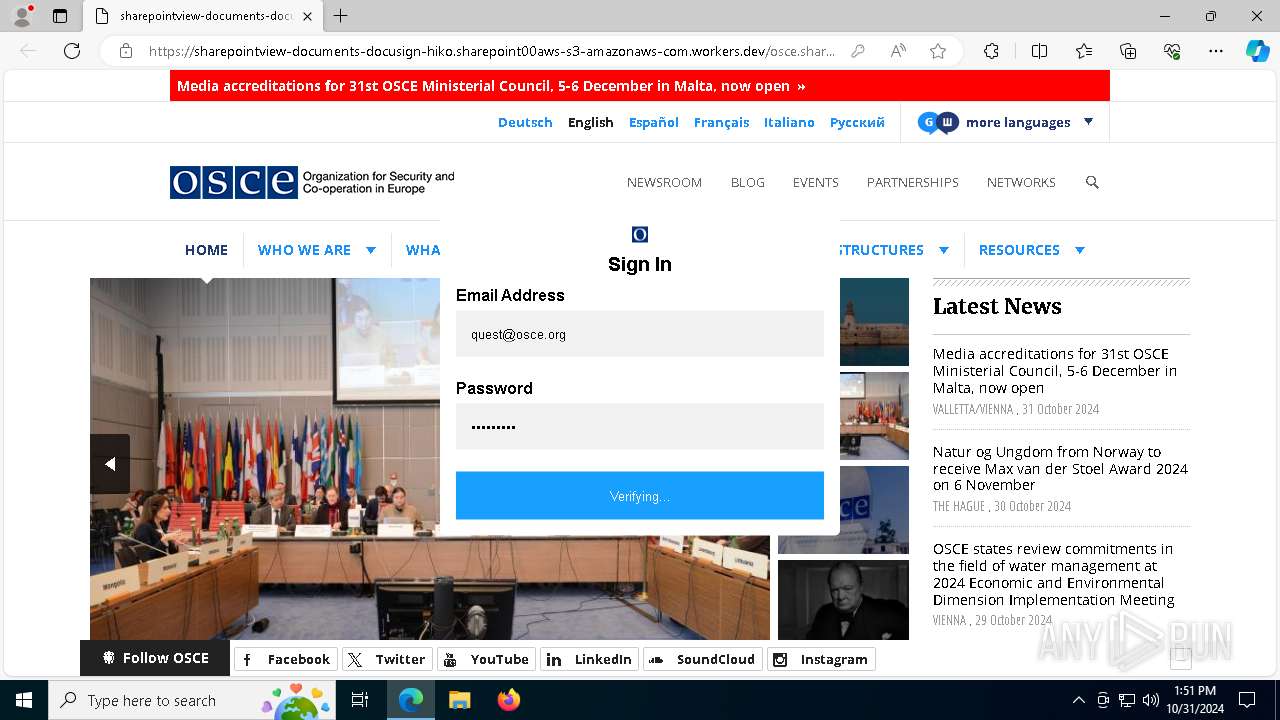Open the Extensions puzzle icon

[991, 51]
